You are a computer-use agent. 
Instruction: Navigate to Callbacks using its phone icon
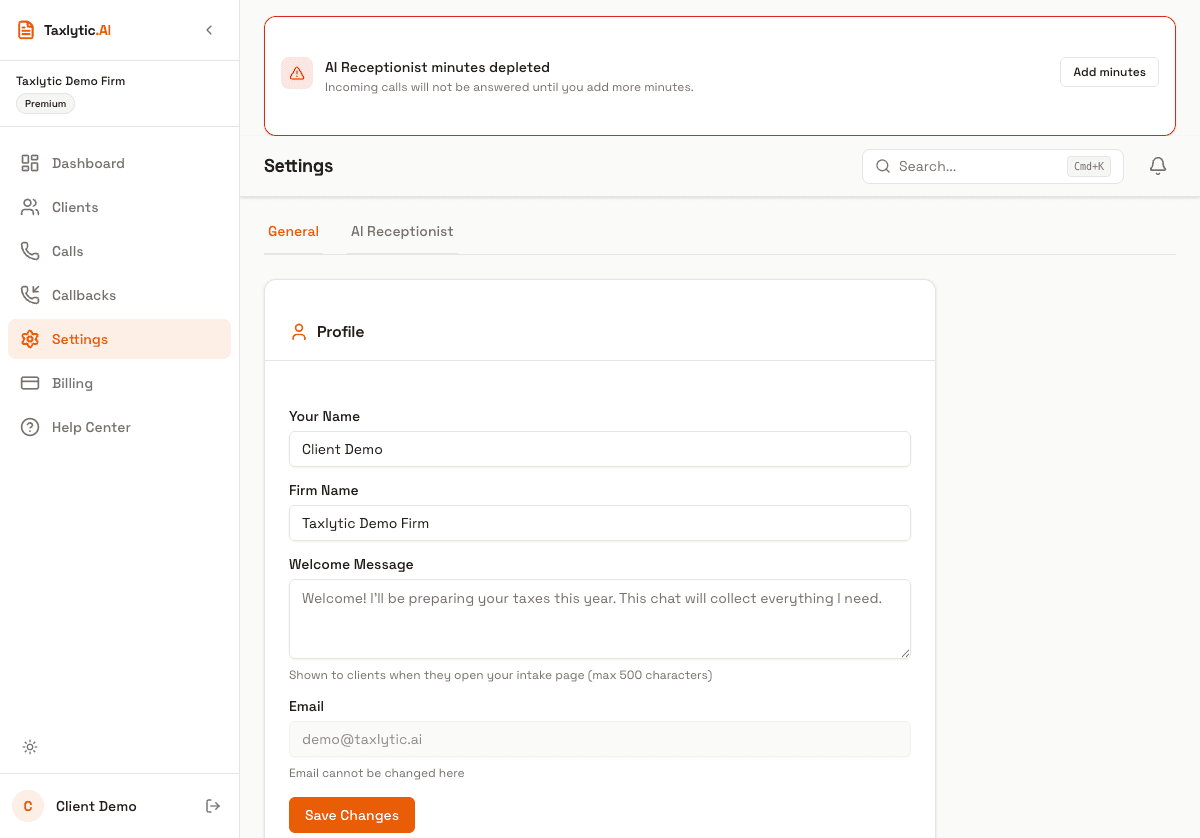click(x=30, y=295)
